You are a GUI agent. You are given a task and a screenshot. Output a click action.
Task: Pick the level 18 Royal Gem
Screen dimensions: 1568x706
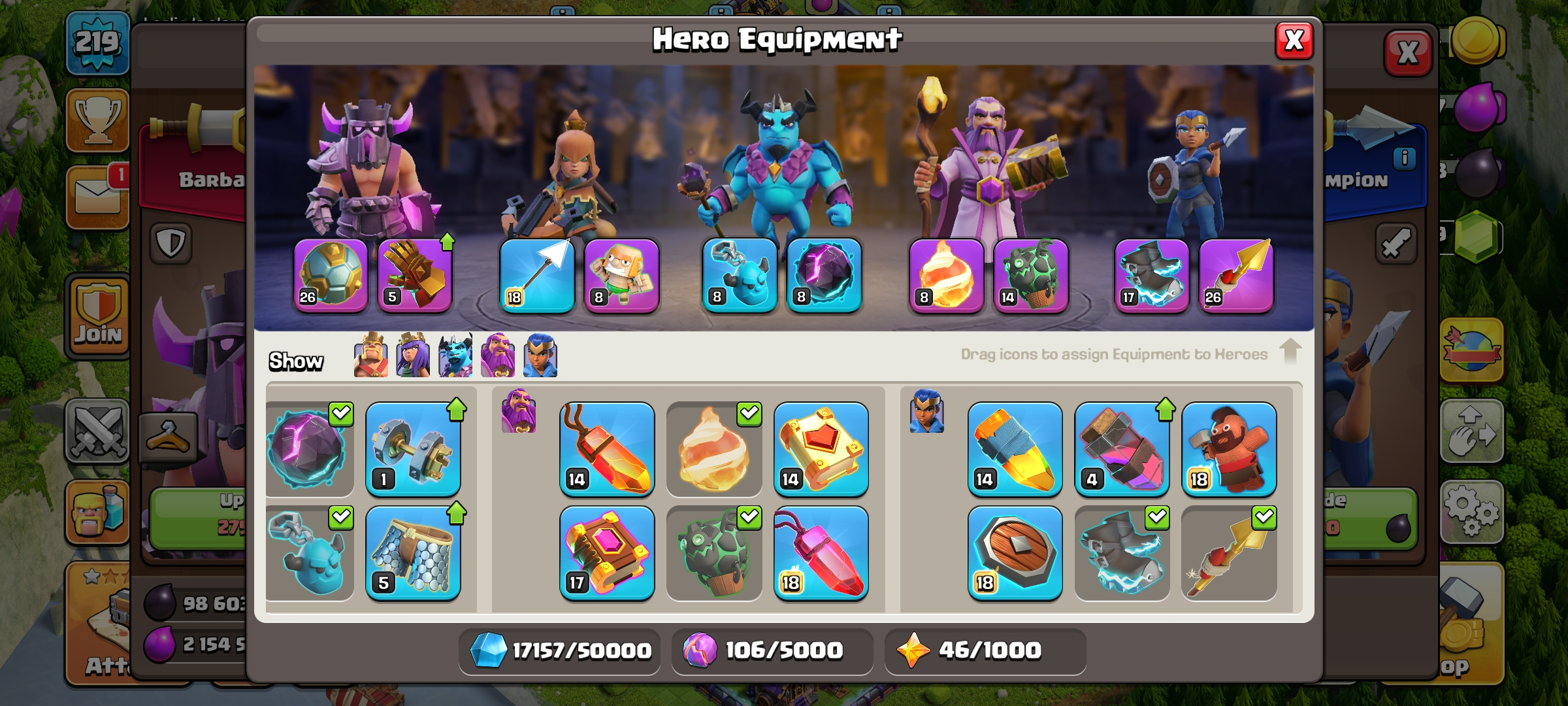pyautogui.click(x=821, y=553)
